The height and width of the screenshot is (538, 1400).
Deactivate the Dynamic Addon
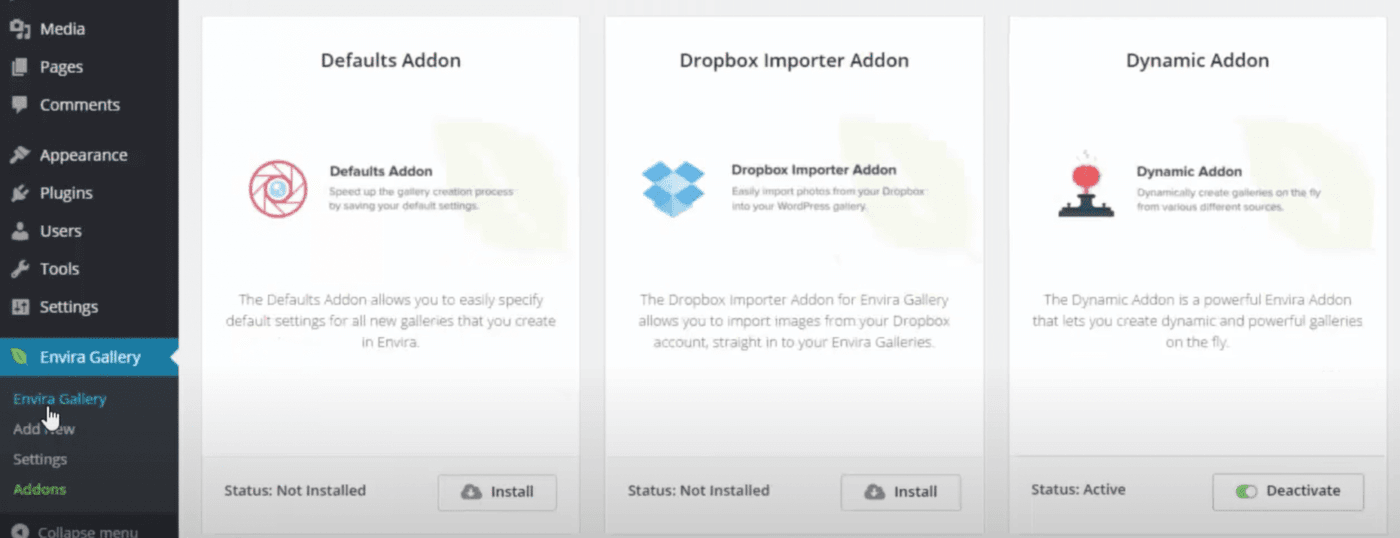(x=1288, y=491)
